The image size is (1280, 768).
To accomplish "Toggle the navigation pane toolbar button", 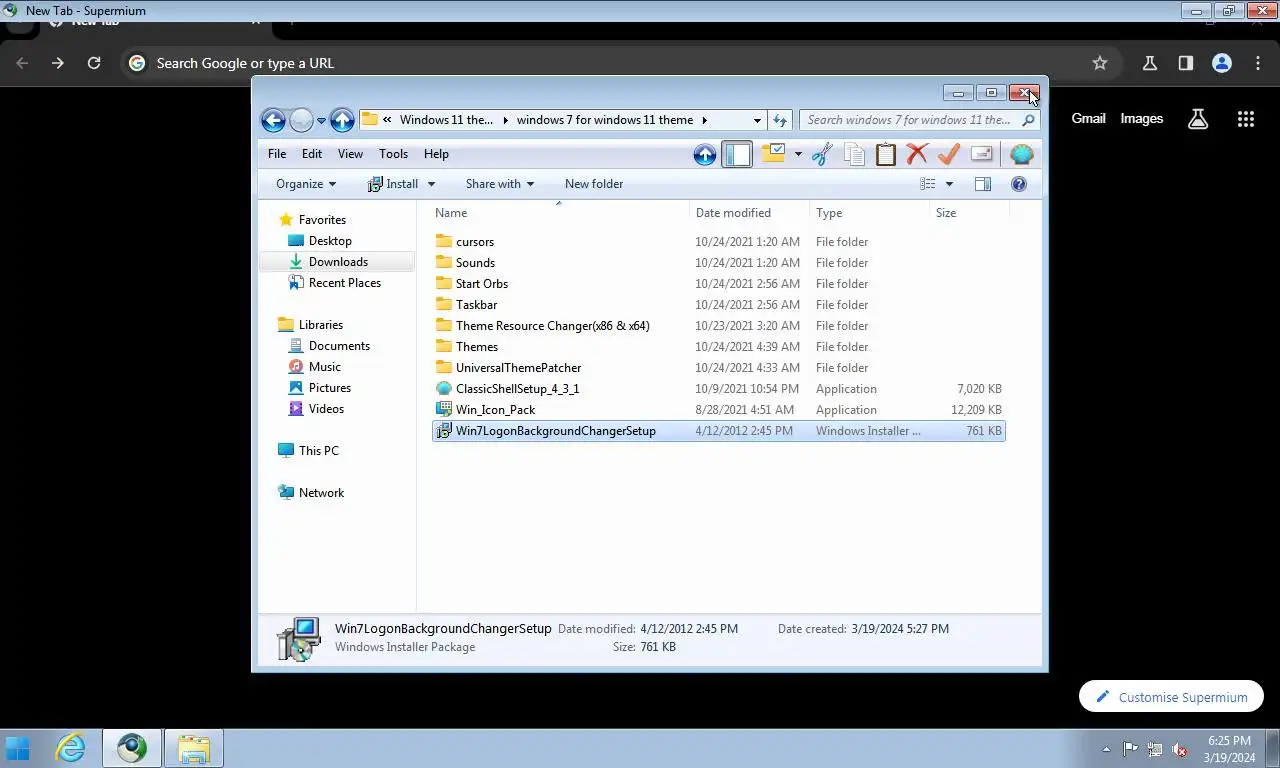I will coord(737,154).
